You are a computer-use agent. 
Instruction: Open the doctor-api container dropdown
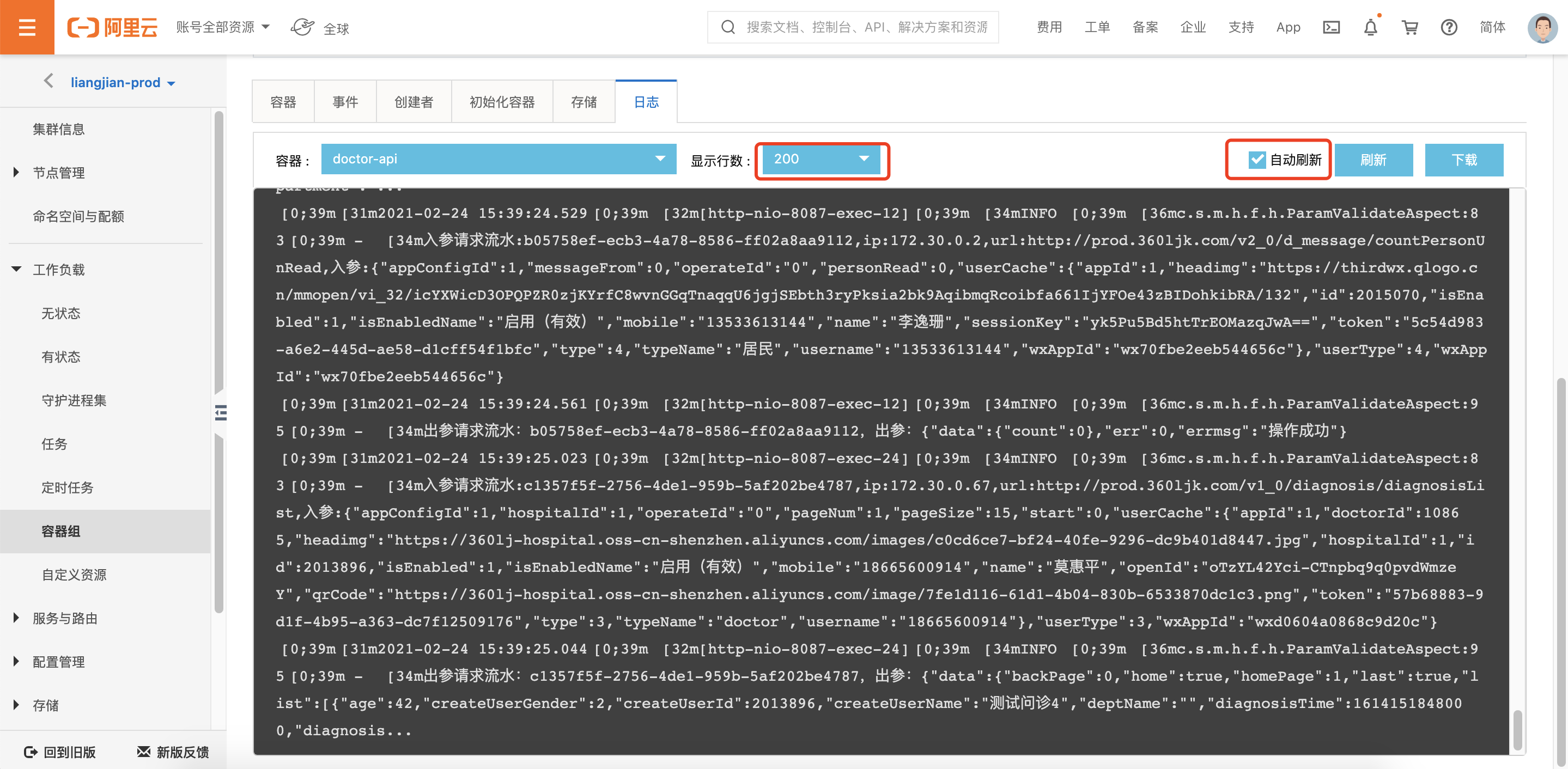click(498, 160)
